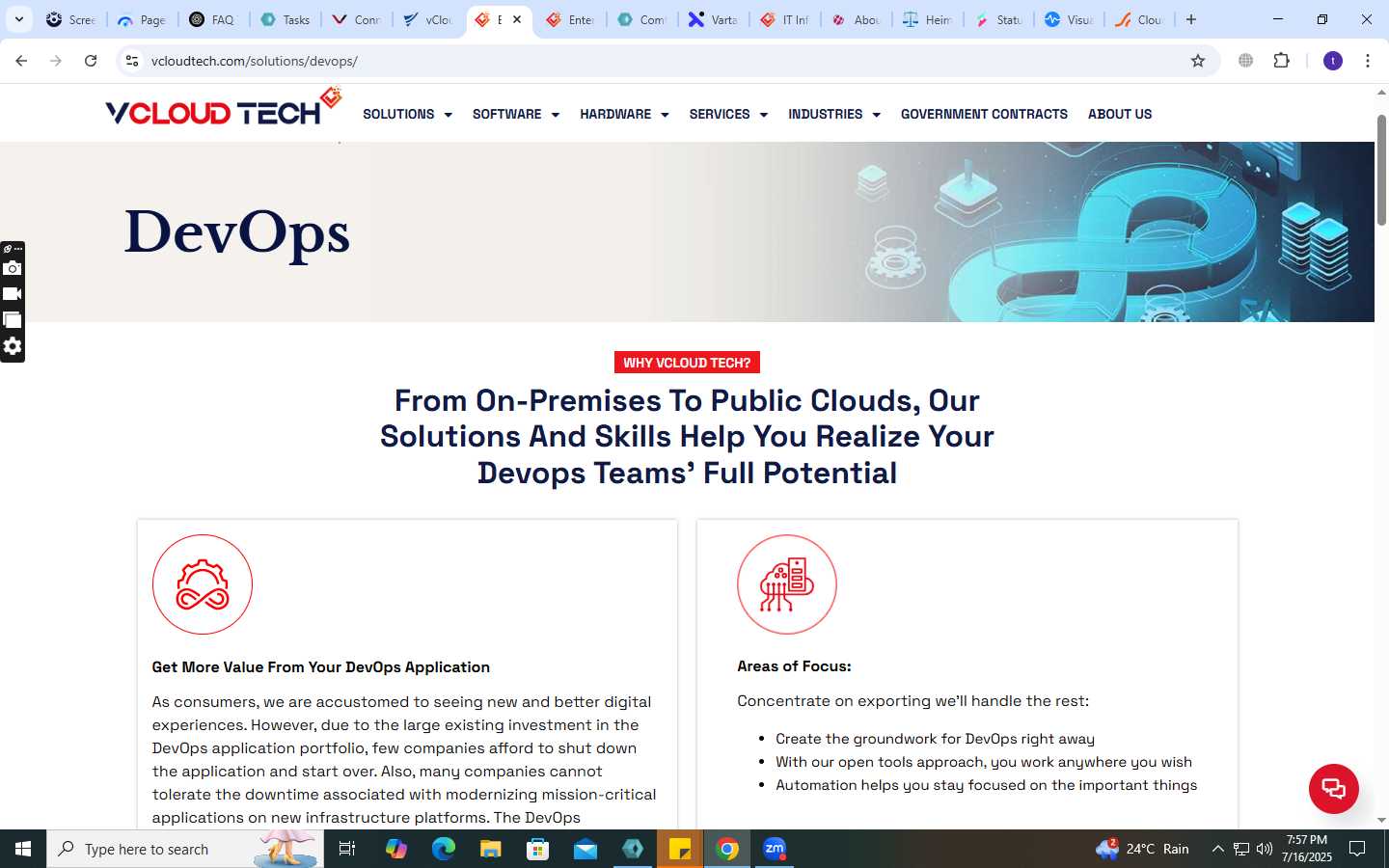Open the Chrome profile avatar

click(1333, 61)
